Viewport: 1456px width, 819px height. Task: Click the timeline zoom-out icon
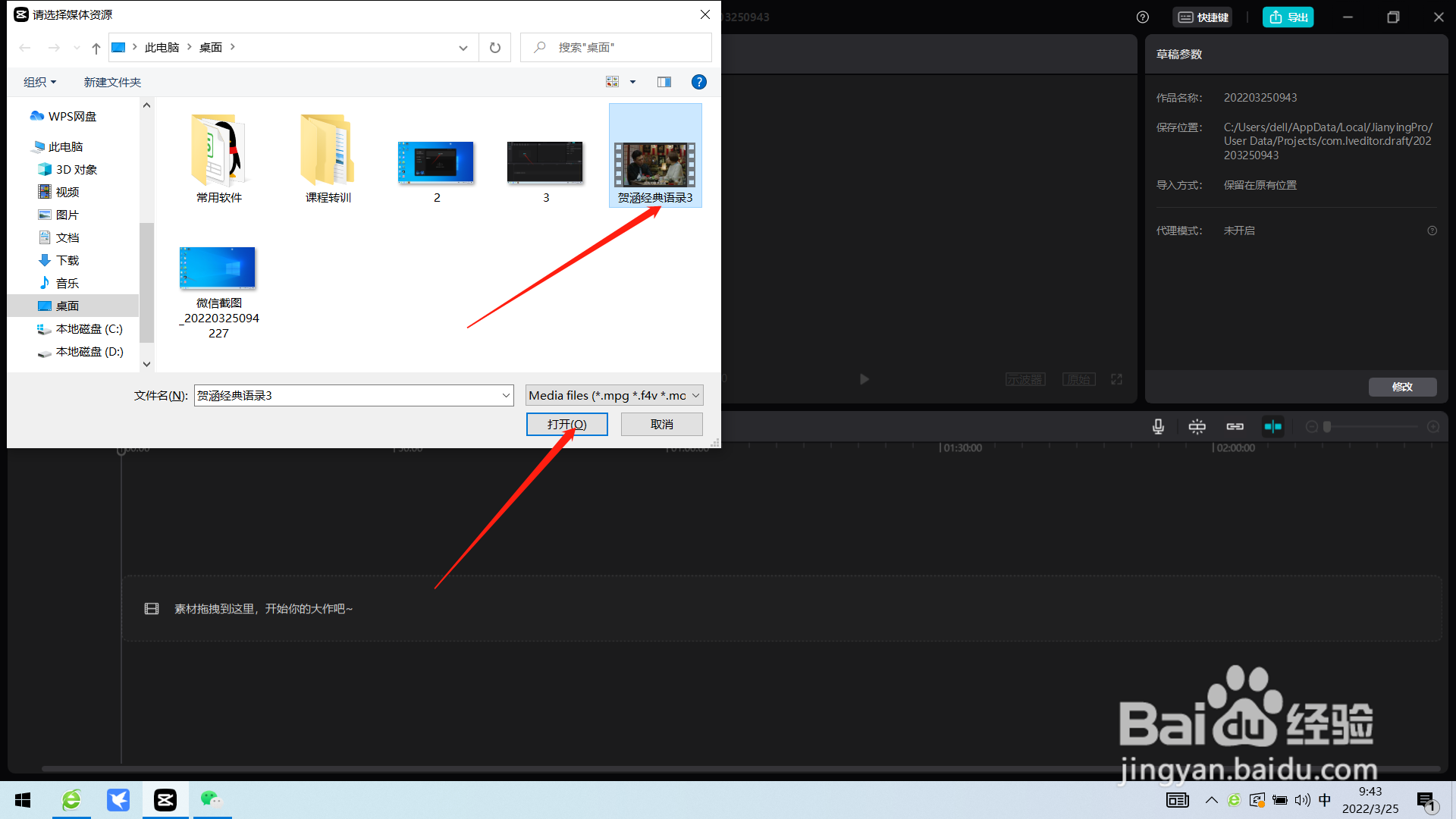[1311, 427]
